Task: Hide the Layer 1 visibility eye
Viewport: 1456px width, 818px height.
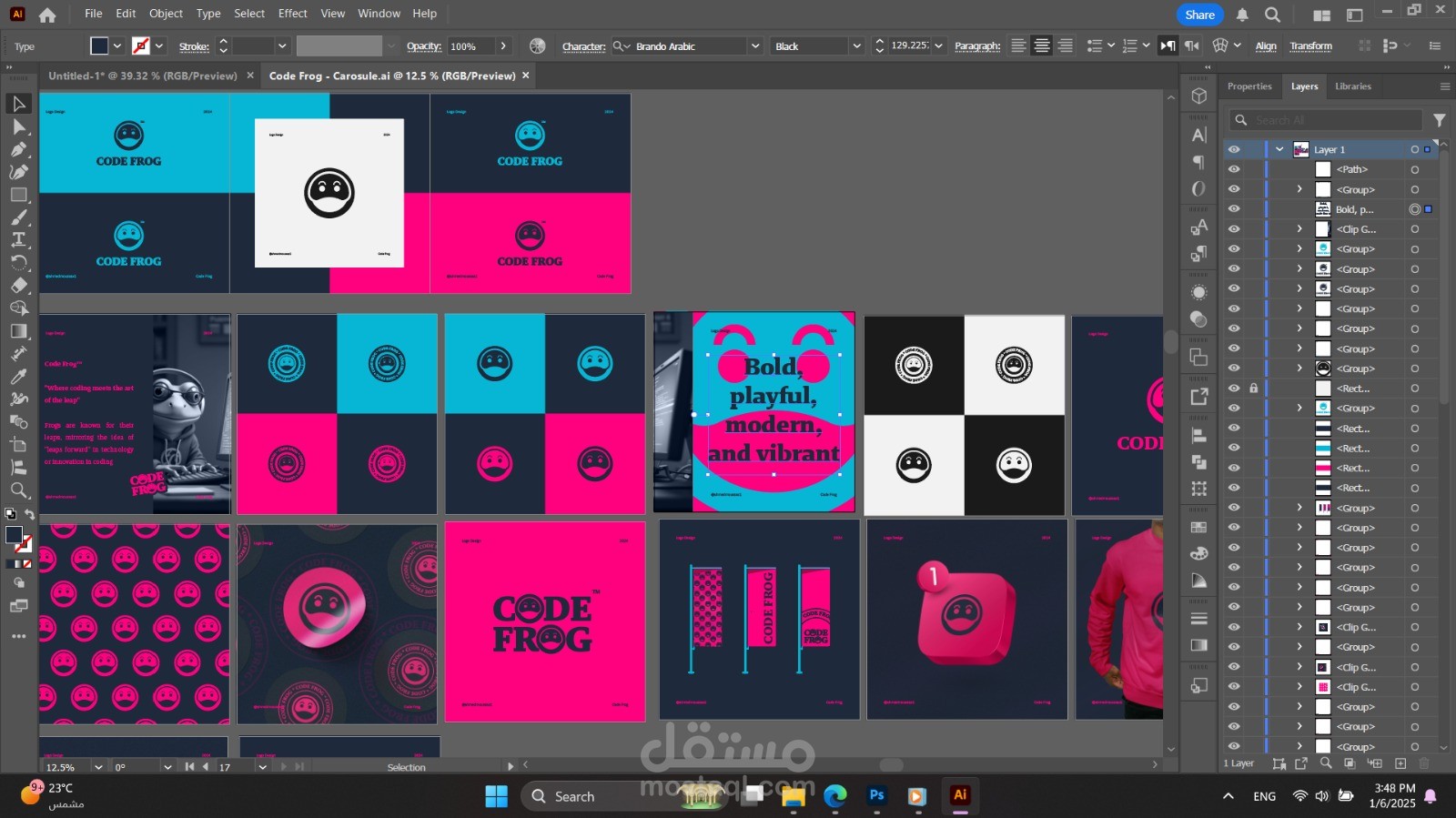Action: pos(1233,149)
